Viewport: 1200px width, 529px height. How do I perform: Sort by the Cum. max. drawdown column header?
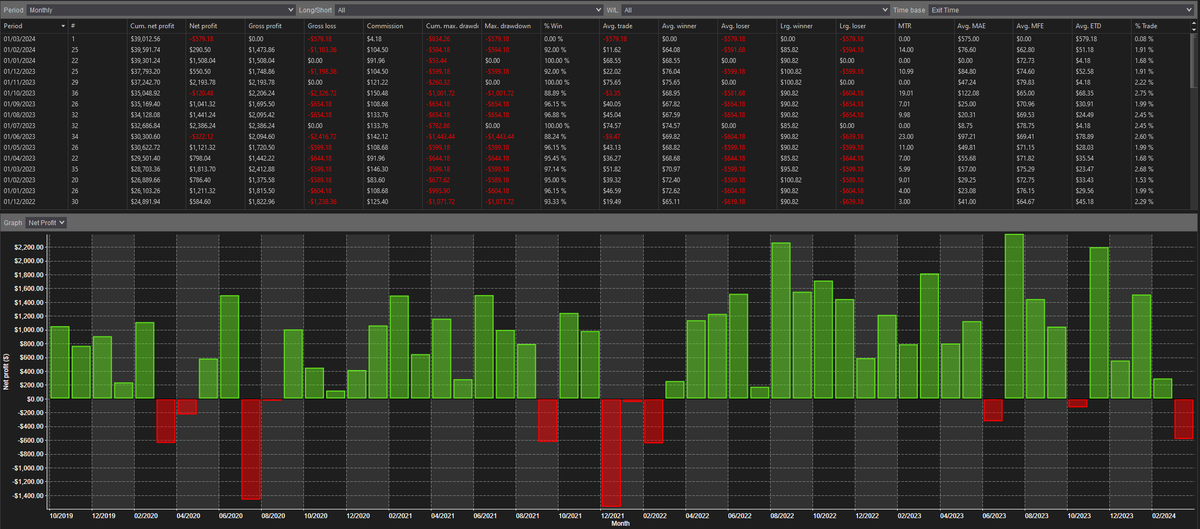[x=451, y=25]
